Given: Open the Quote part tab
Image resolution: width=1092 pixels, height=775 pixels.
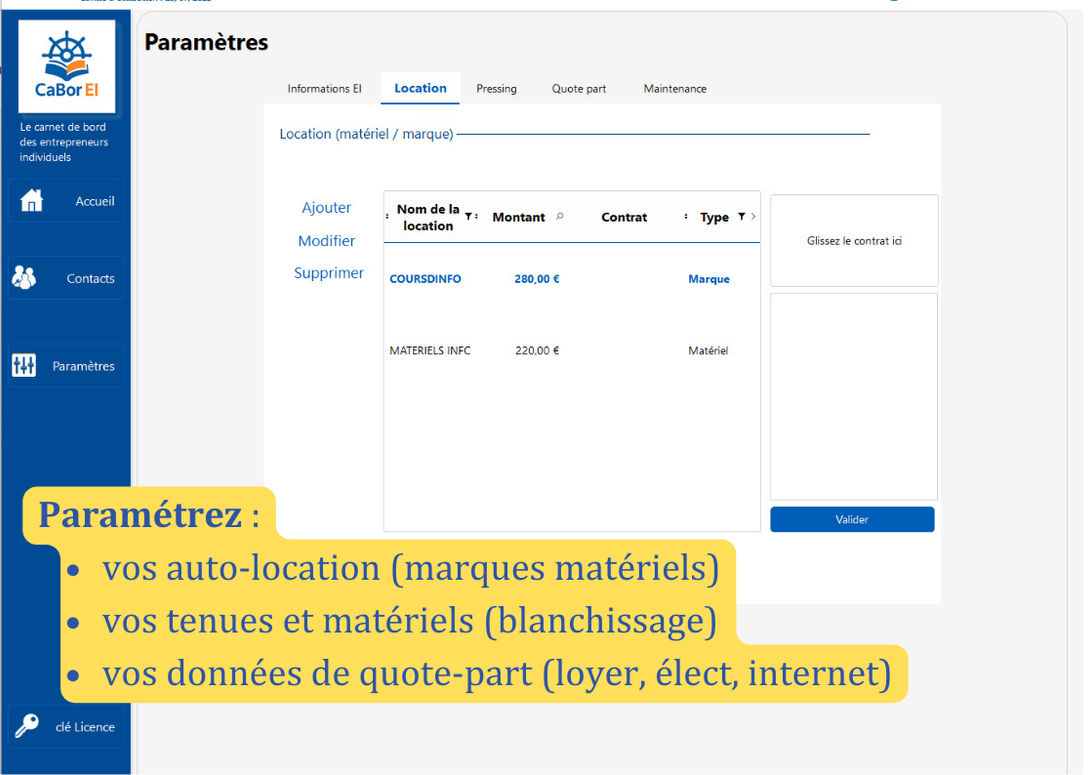Looking at the screenshot, I should coord(579,88).
